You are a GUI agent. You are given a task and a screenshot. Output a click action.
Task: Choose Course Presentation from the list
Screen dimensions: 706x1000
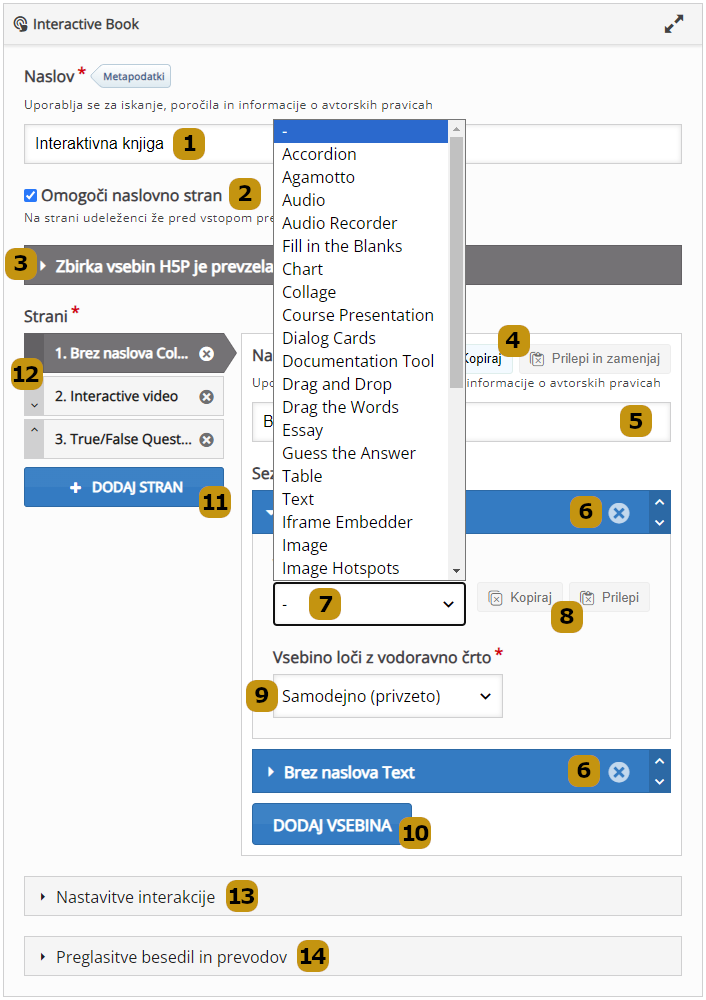tap(357, 315)
